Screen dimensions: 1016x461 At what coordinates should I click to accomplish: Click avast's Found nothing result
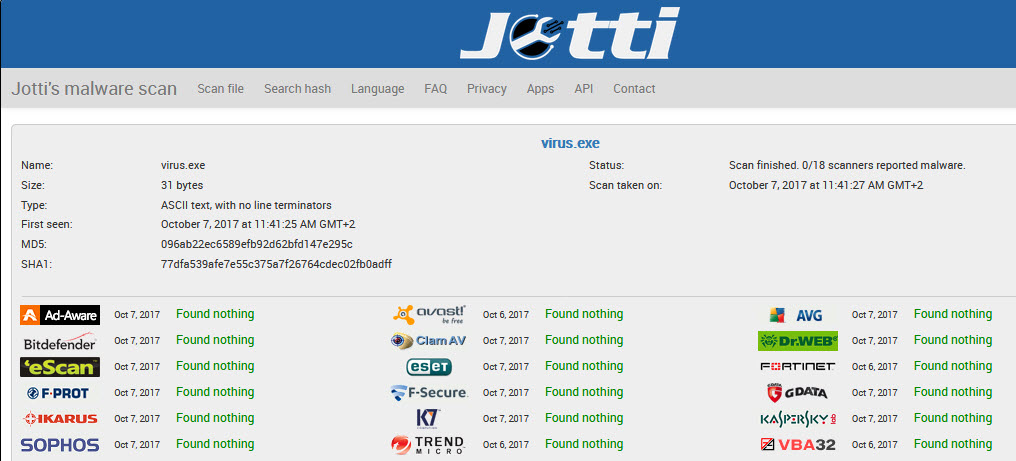click(x=584, y=314)
